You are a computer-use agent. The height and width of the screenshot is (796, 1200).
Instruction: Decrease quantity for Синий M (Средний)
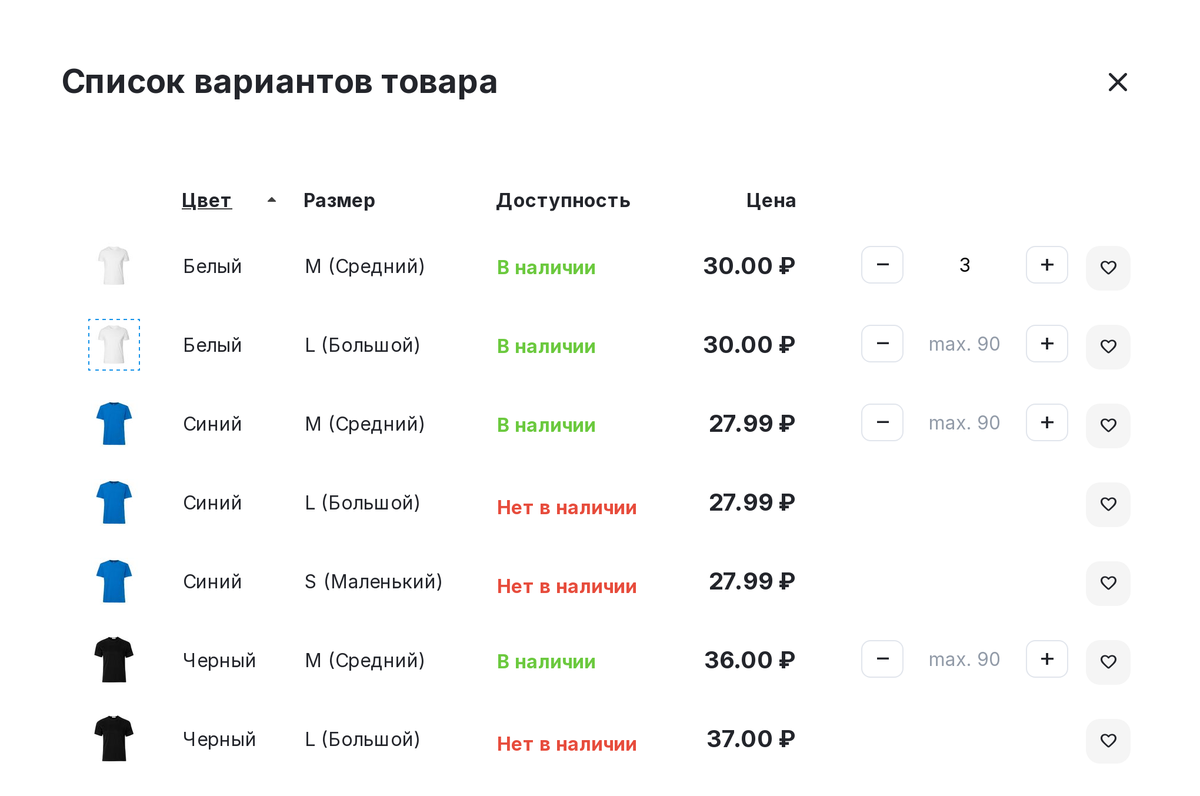tap(882, 423)
